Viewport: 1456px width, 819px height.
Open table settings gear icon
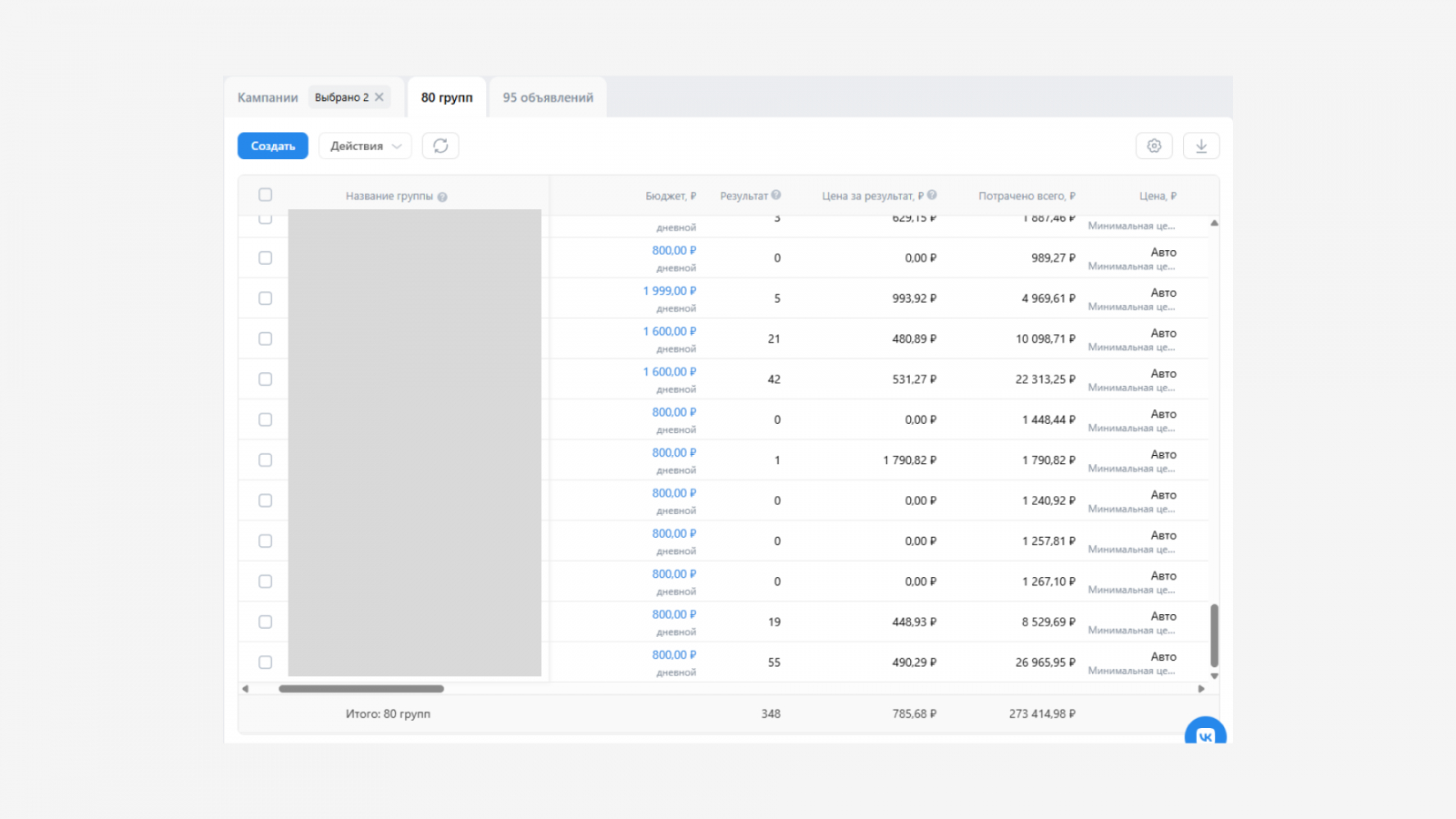pos(1154,146)
